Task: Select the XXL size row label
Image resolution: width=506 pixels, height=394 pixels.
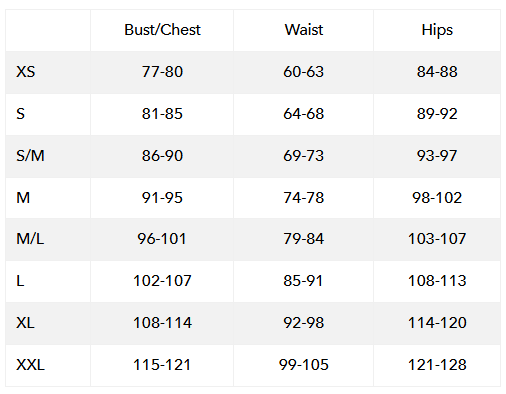Action: pos(30,365)
